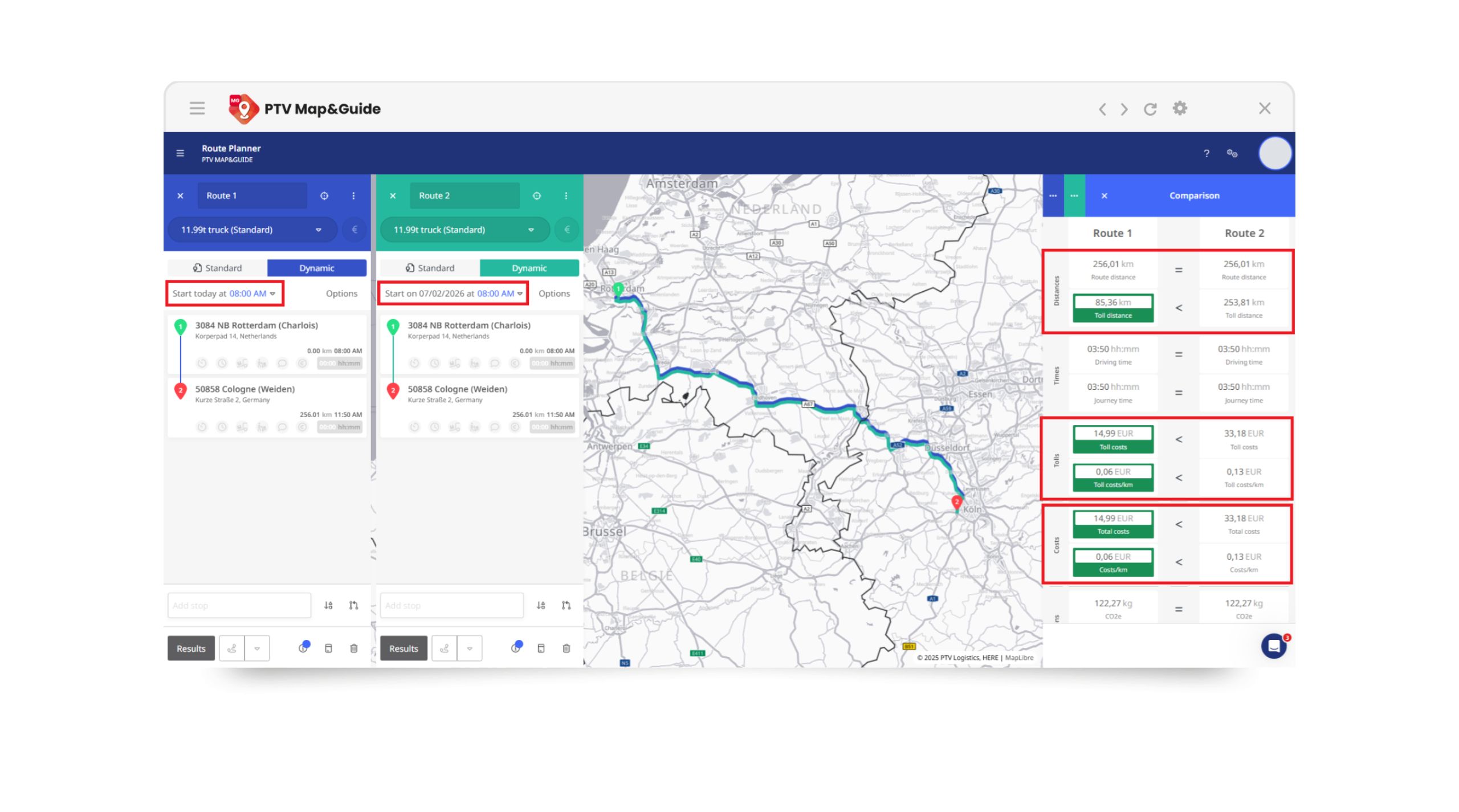This screenshot has height=812, width=1459.
Task: Expand the blue collapsed Route 1 panel dots
Action: tap(1053, 195)
